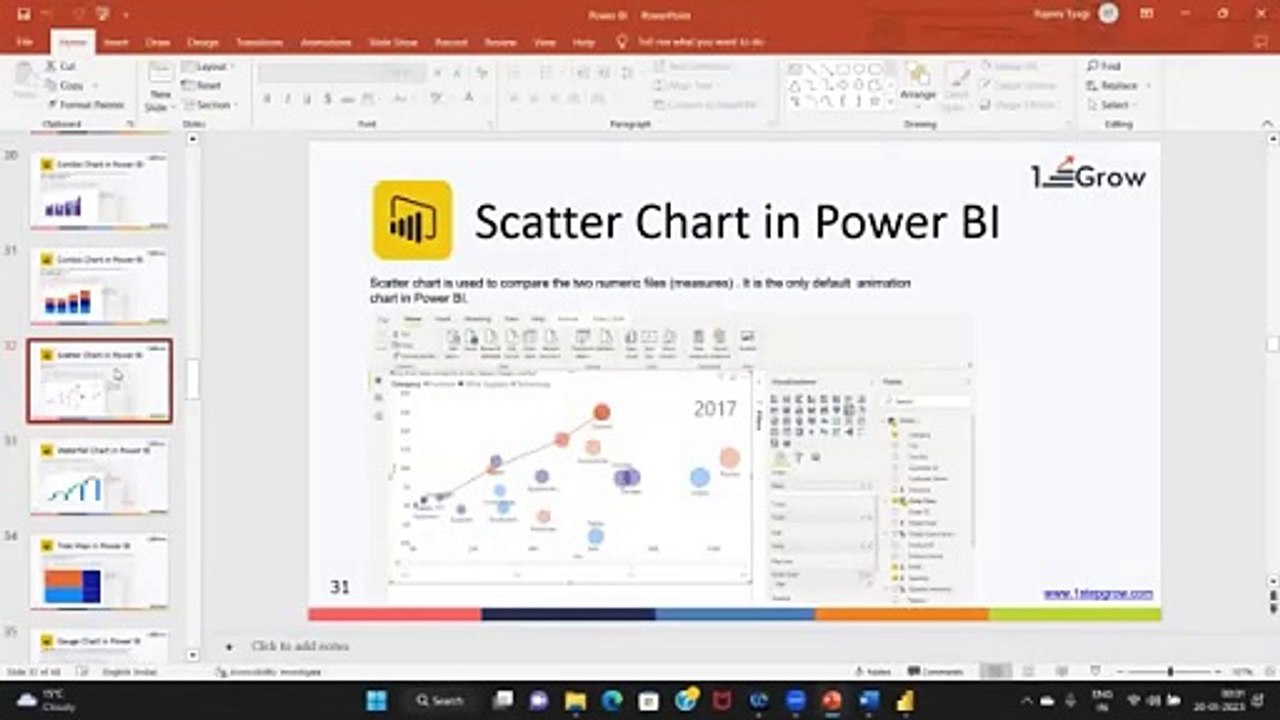
Task: Click the Save icon in the title bar
Action: point(23,14)
